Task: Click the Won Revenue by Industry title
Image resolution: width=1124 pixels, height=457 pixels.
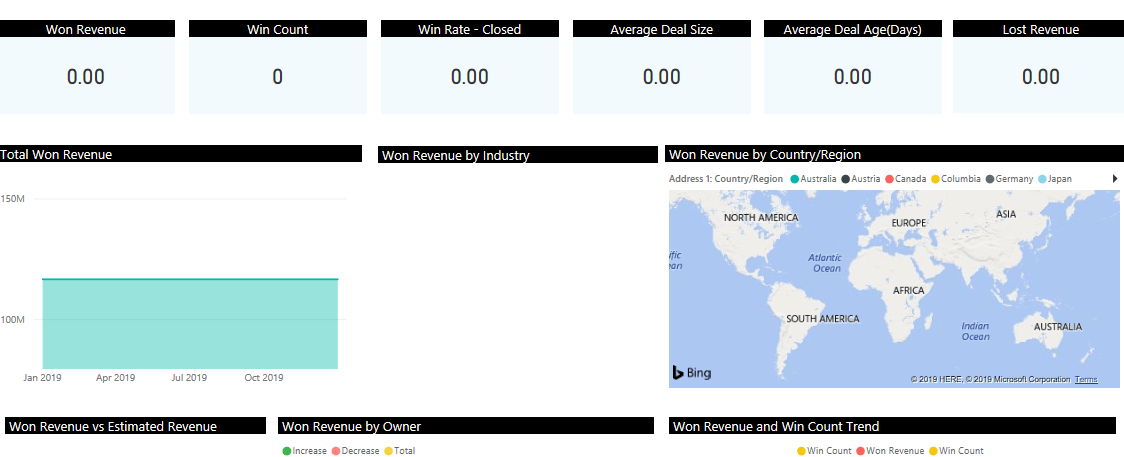Action: pyautogui.click(x=456, y=155)
